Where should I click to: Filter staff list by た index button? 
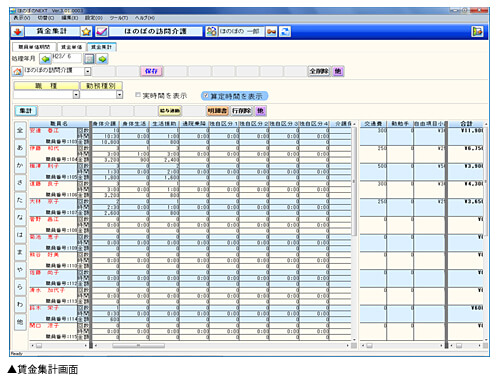(20, 200)
